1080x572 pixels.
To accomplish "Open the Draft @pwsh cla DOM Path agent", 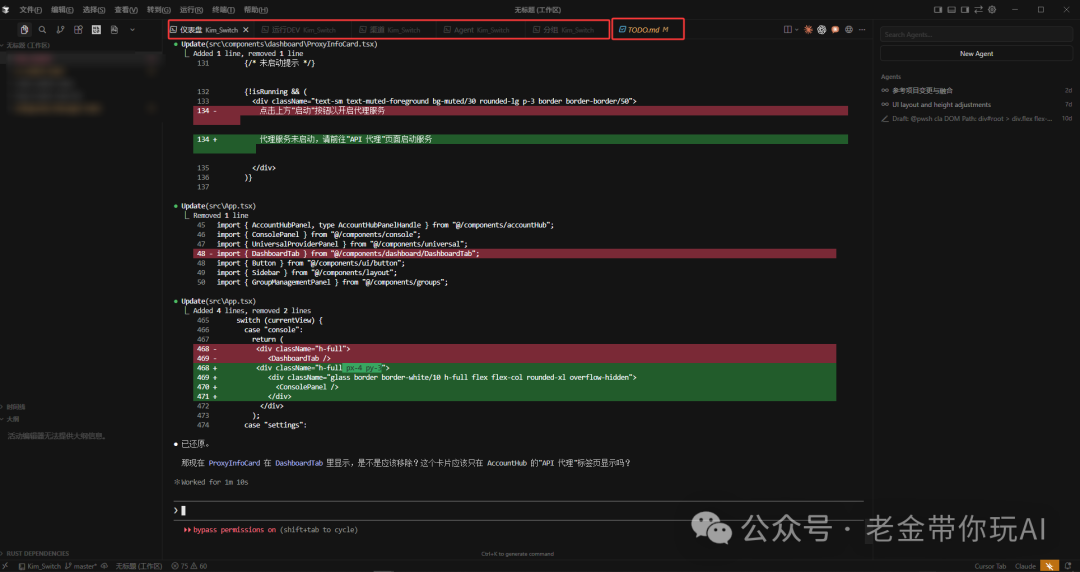I will pos(976,119).
